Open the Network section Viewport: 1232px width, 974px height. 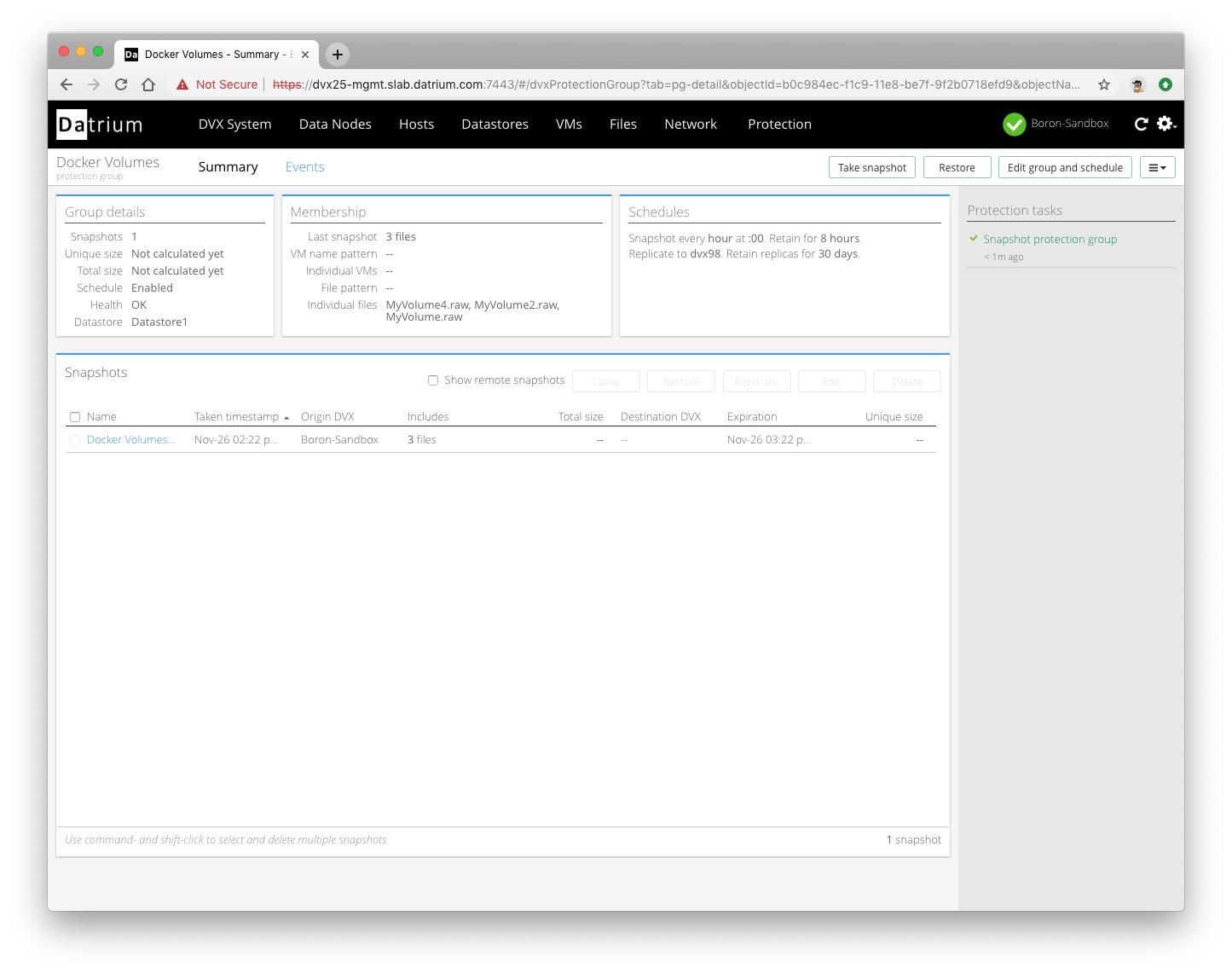pos(691,125)
